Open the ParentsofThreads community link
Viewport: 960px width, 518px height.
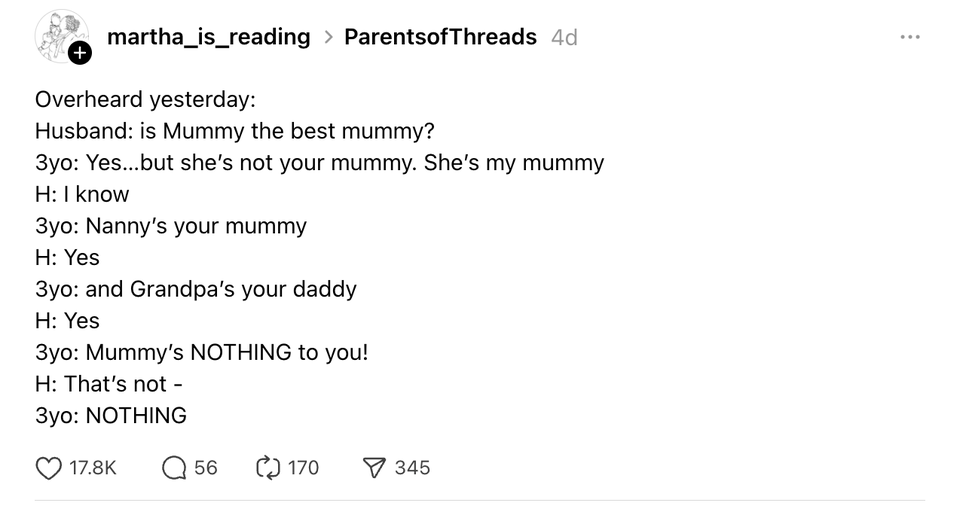440,37
